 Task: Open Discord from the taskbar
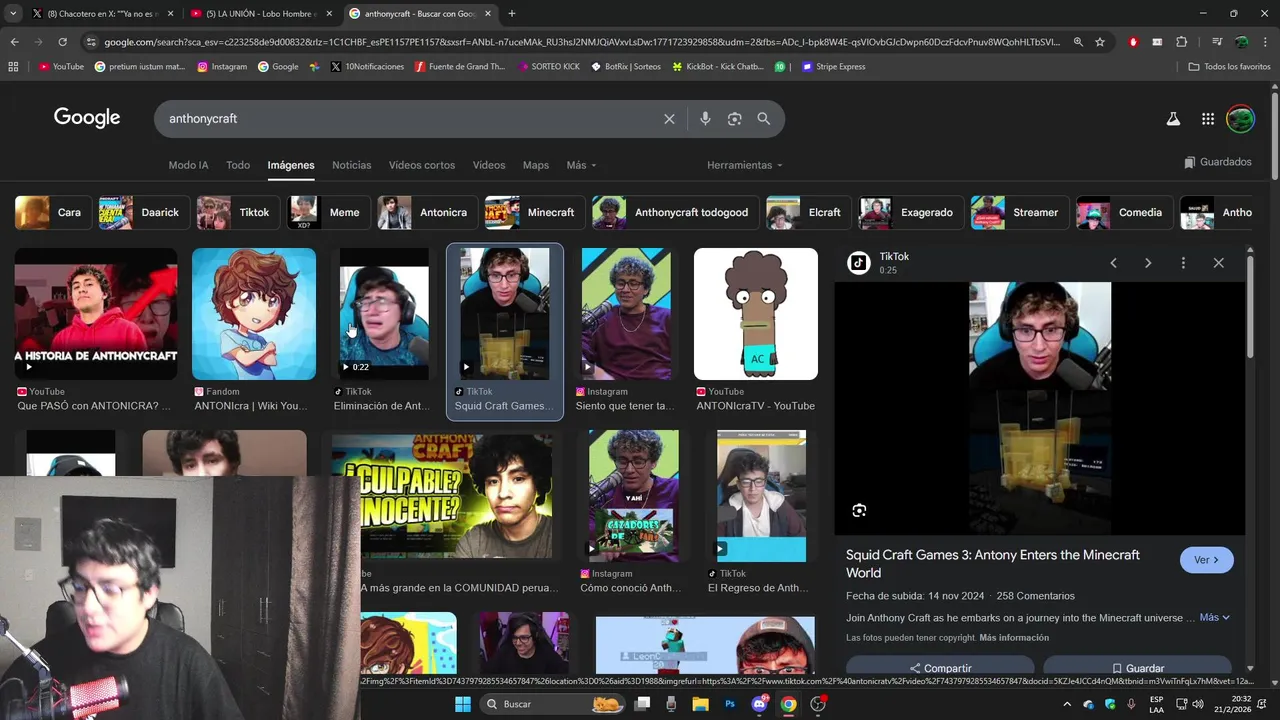(759, 704)
